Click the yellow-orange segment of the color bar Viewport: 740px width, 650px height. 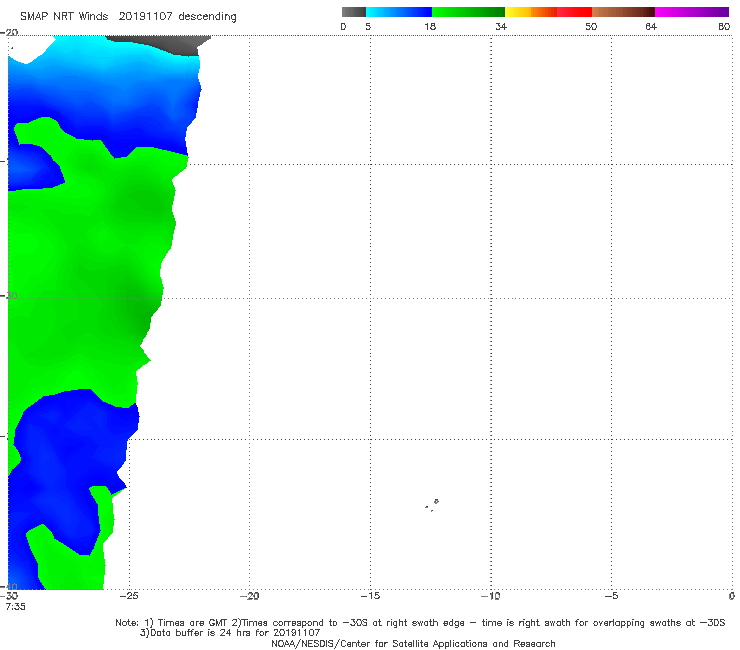coord(531,12)
